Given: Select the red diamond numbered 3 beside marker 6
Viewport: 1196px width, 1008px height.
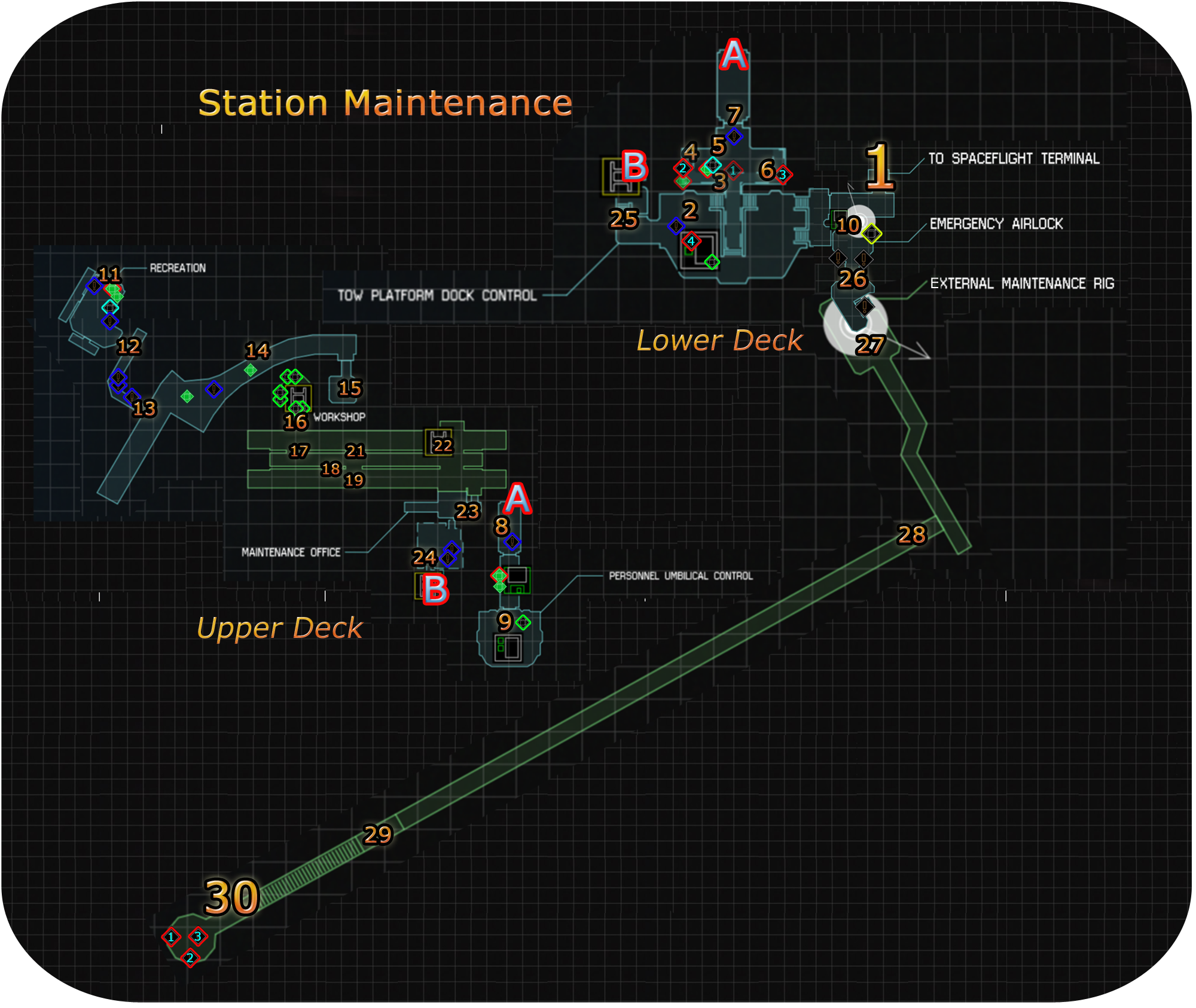Looking at the screenshot, I should click(782, 175).
